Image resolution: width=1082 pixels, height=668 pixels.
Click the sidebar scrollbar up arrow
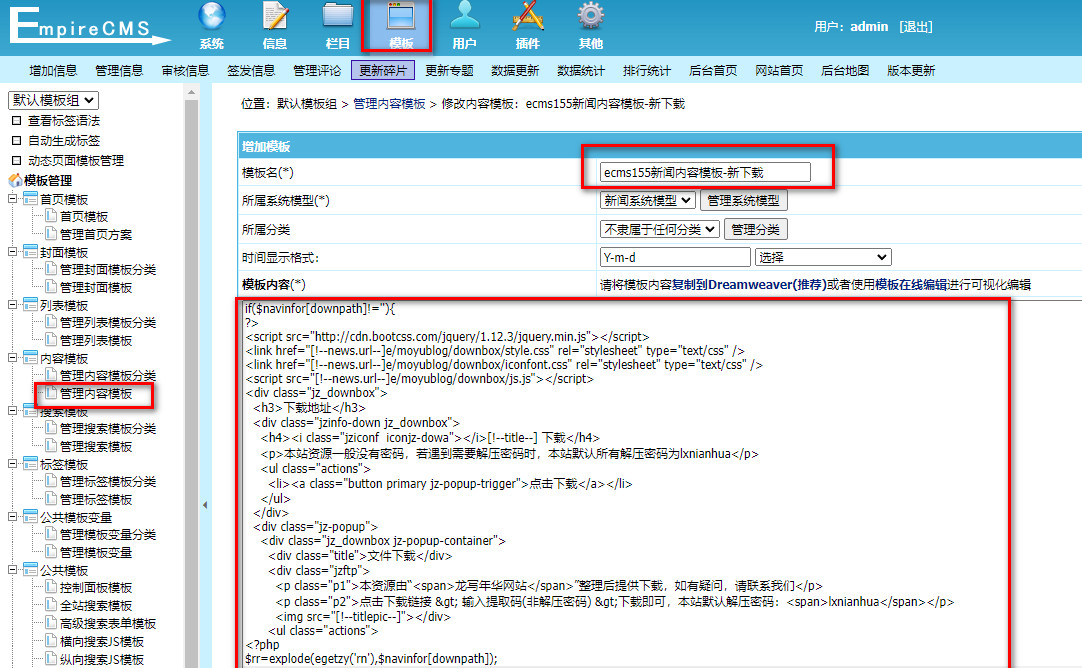coord(191,92)
